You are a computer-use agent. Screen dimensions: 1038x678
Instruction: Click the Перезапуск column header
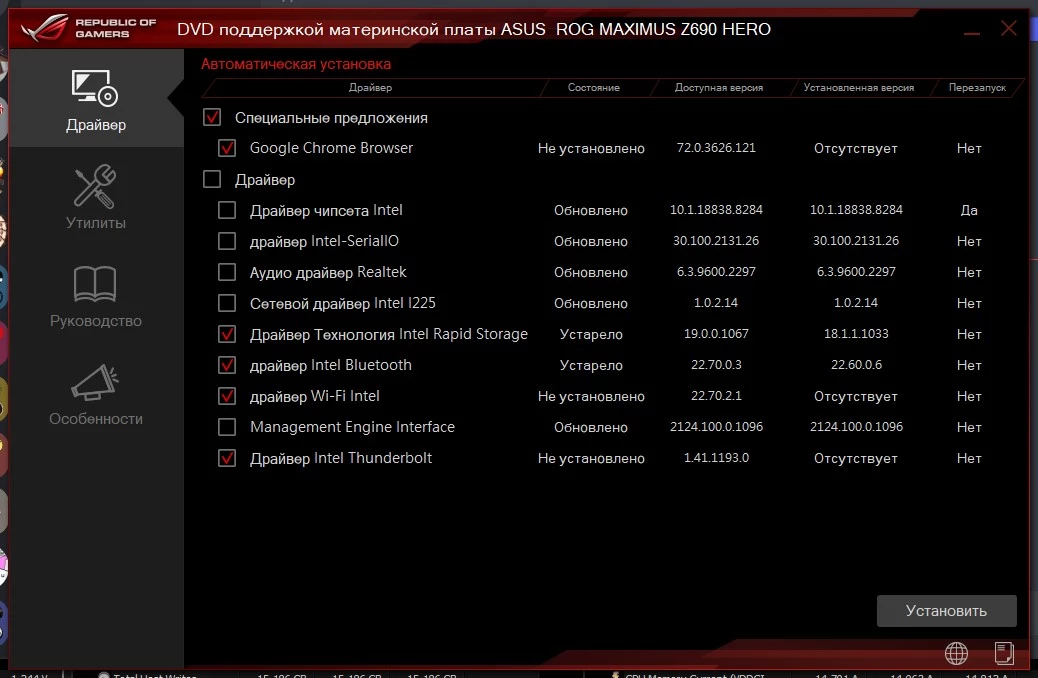(x=977, y=87)
